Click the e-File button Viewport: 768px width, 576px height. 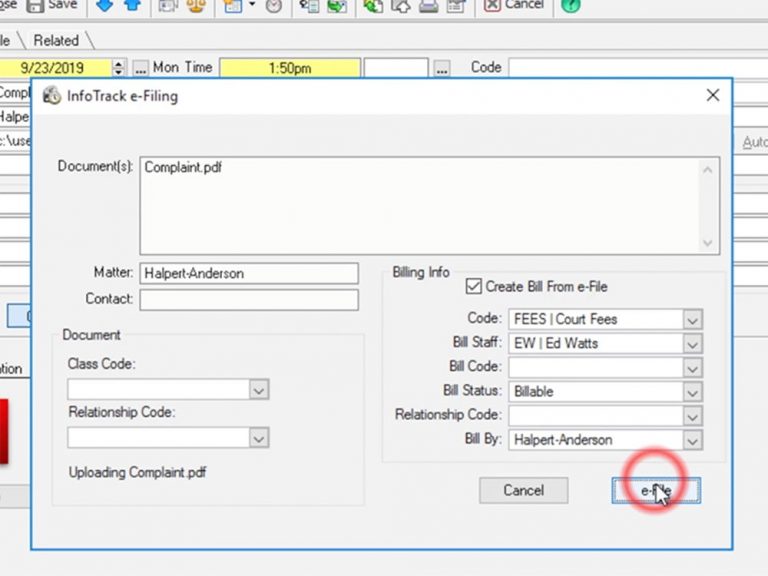coord(656,490)
